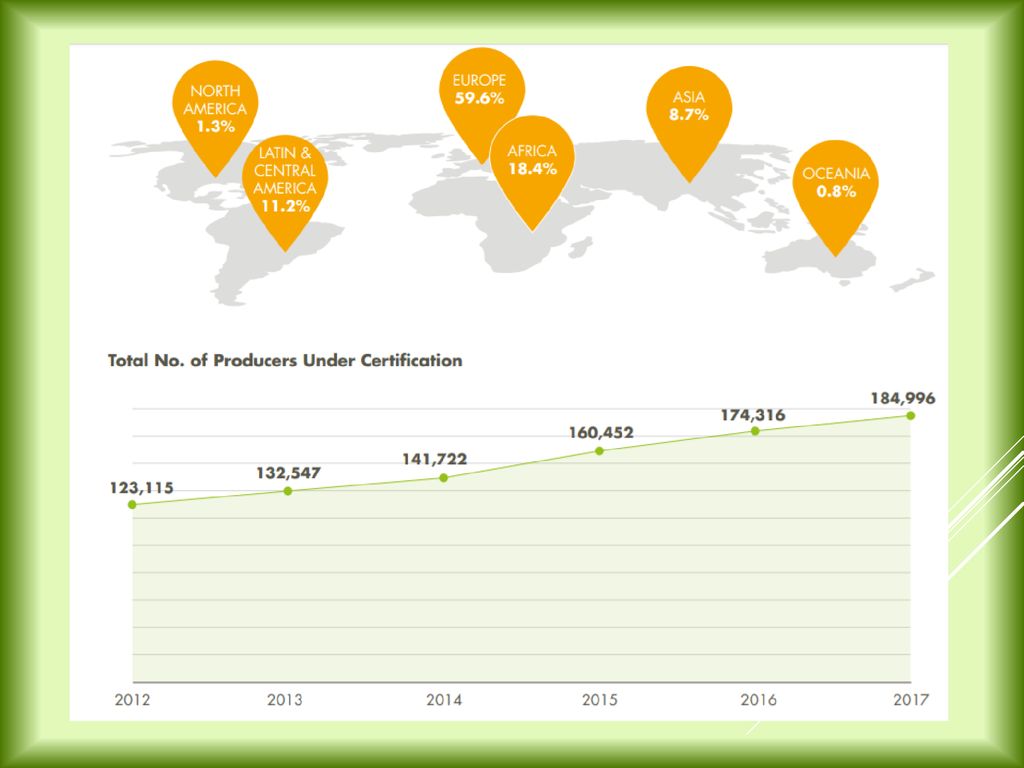1024x768 pixels.
Task: Click the 2014 axis label
Action: click(x=444, y=699)
